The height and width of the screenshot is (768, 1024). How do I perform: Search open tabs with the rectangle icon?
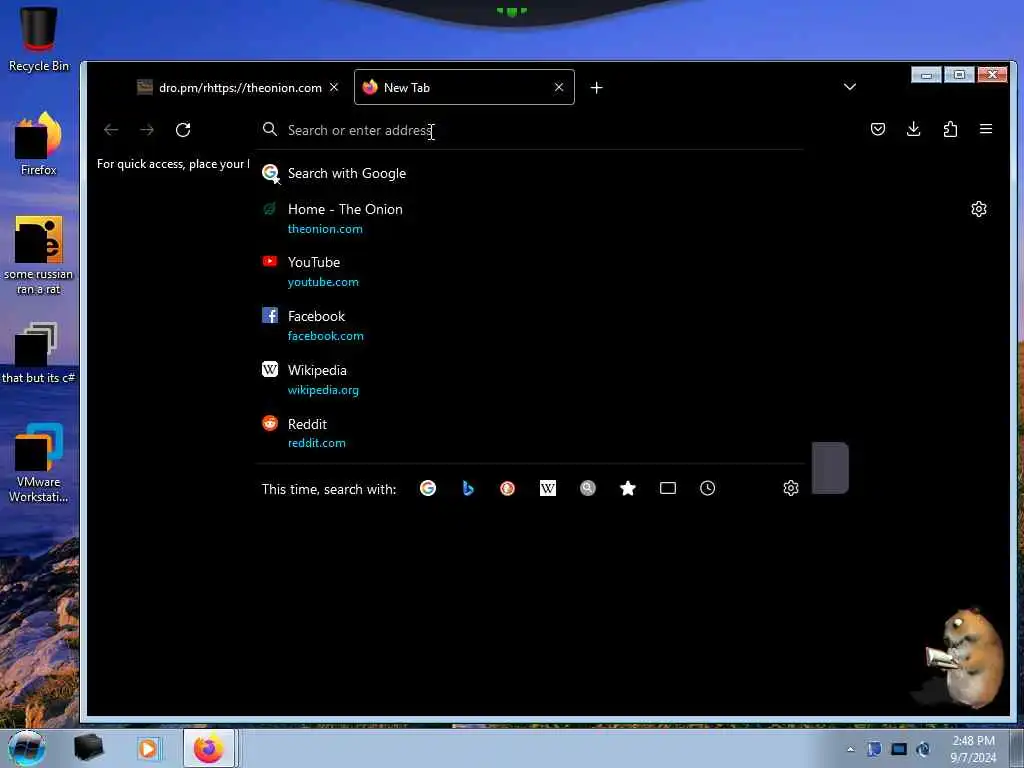(667, 488)
